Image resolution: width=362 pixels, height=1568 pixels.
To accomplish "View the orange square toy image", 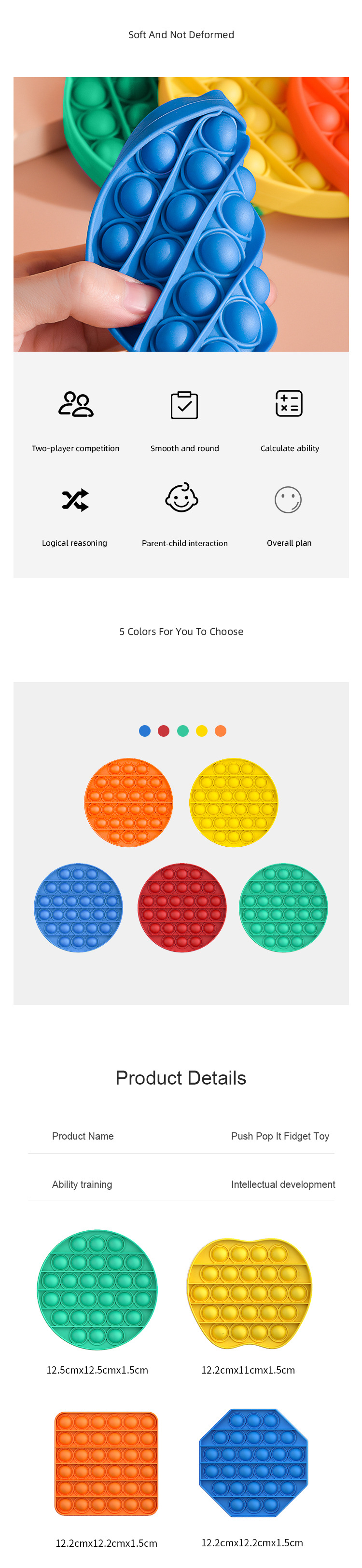I will [x=106, y=1463].
